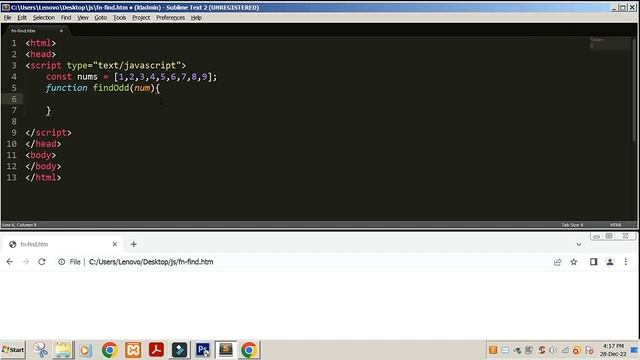Click the Line 6, Column status text
Screen dimensions: 640x360
(x=19, y=225)
